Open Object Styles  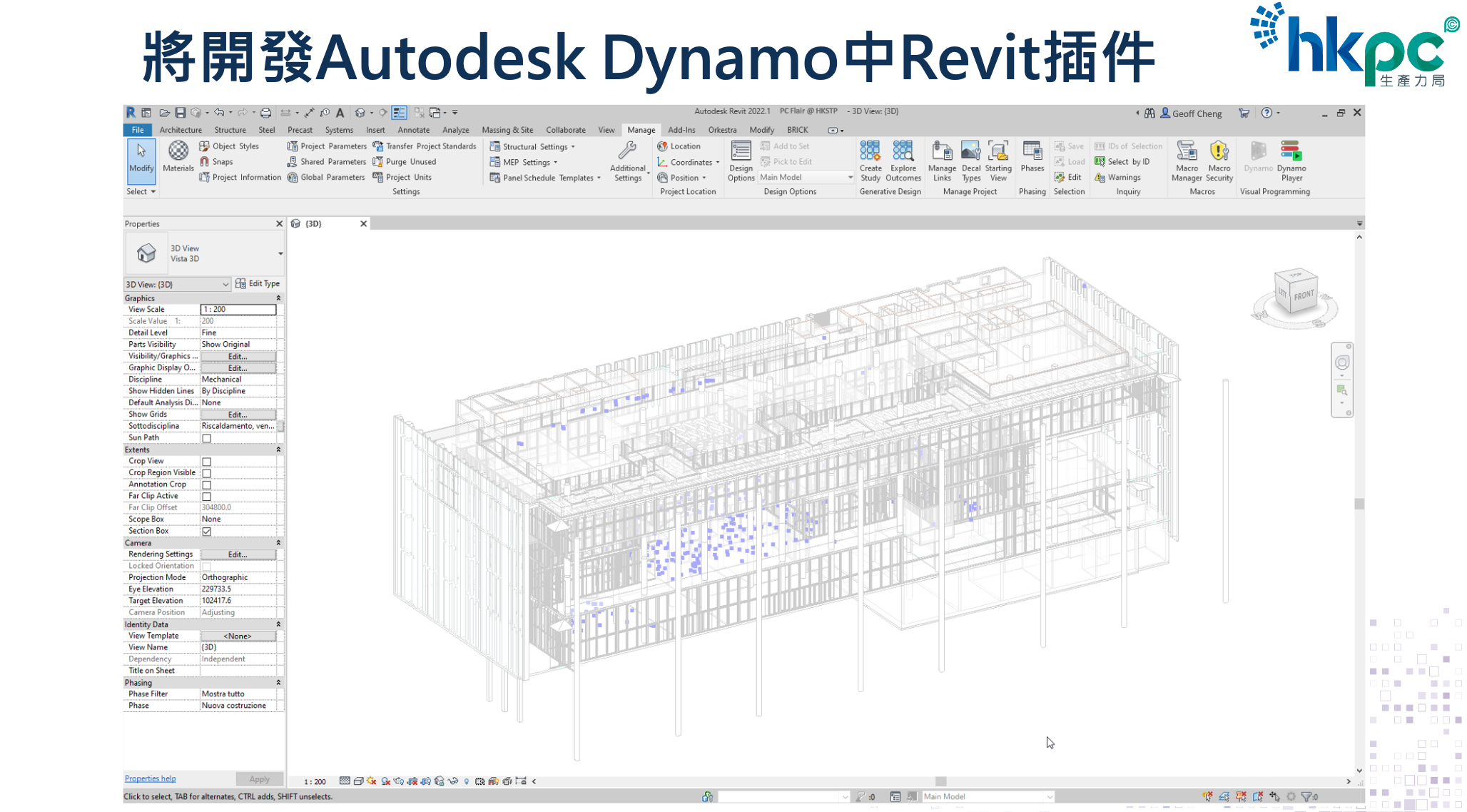tap(229, 146)
